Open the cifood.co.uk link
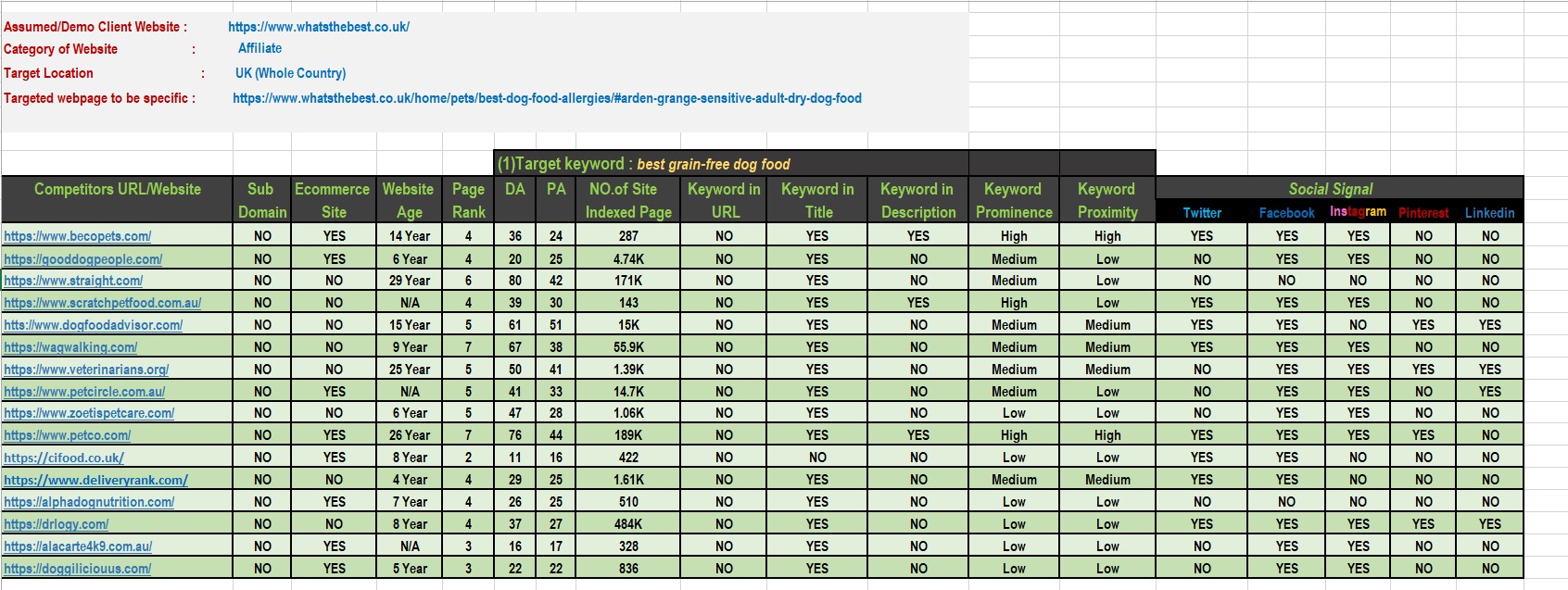The image size is (1568, 590). click(x=64, y=458)
